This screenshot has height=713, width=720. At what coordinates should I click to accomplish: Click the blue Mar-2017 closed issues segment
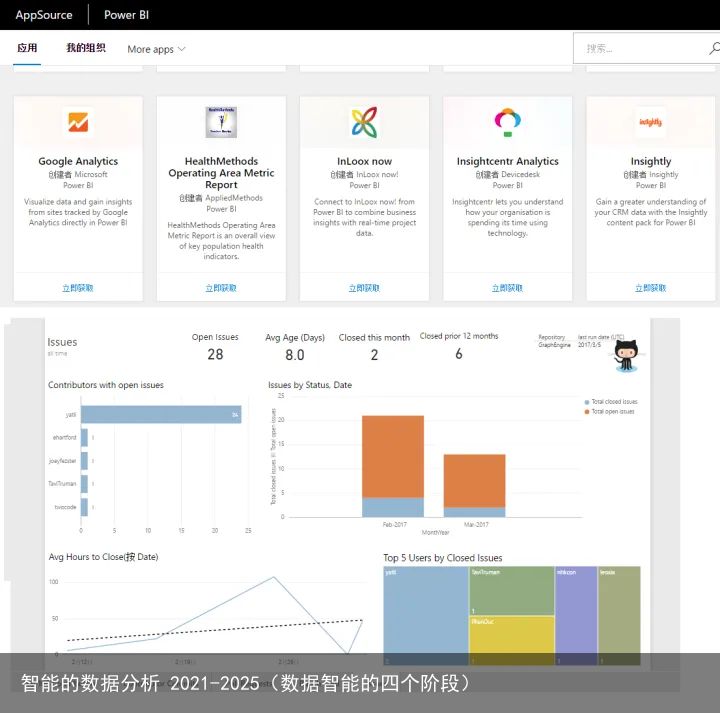[x=474, y=512]
